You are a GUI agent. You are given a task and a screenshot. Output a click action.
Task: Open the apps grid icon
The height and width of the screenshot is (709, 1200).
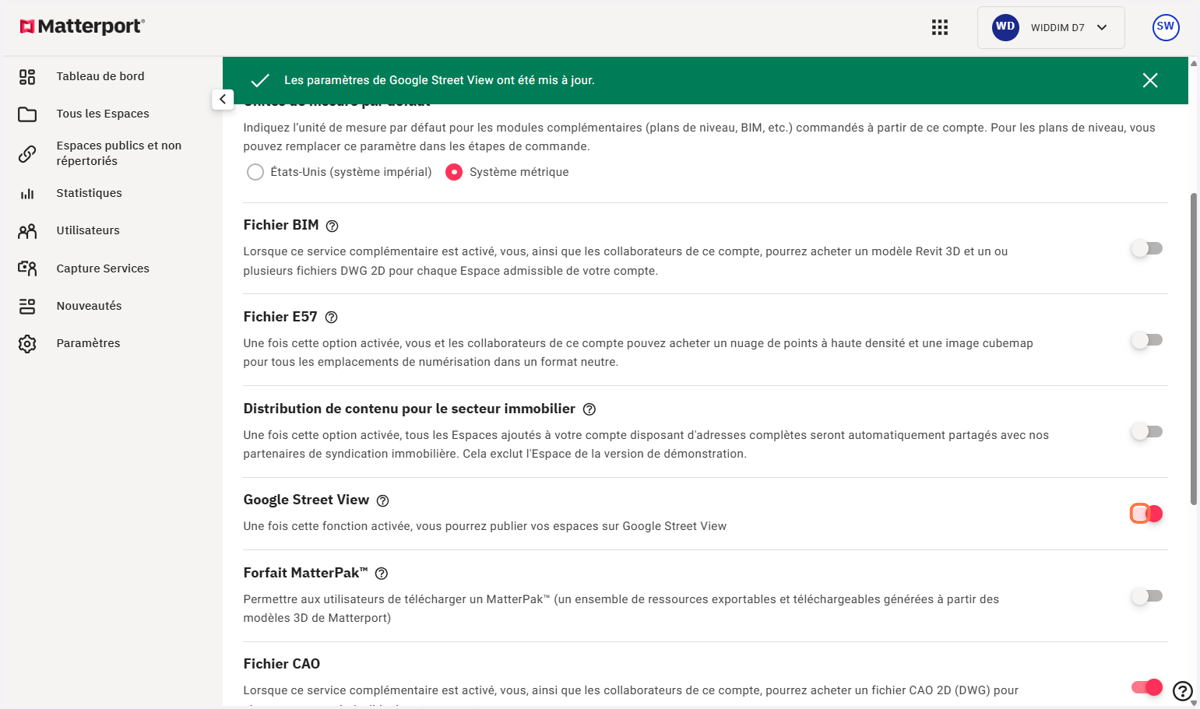point(940,28)
